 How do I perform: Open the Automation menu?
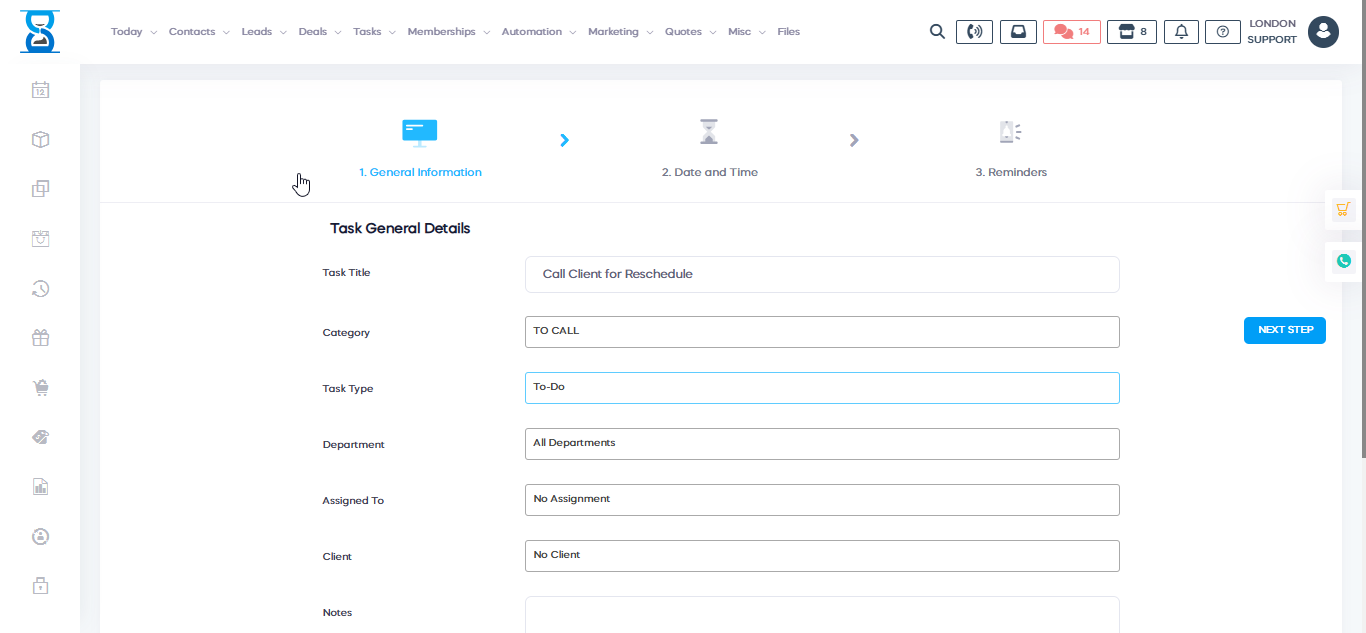click(538, 32)
